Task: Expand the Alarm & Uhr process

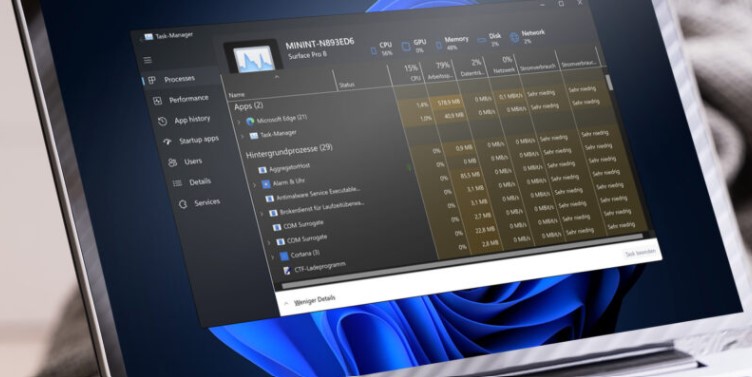Action: (255, 185)
